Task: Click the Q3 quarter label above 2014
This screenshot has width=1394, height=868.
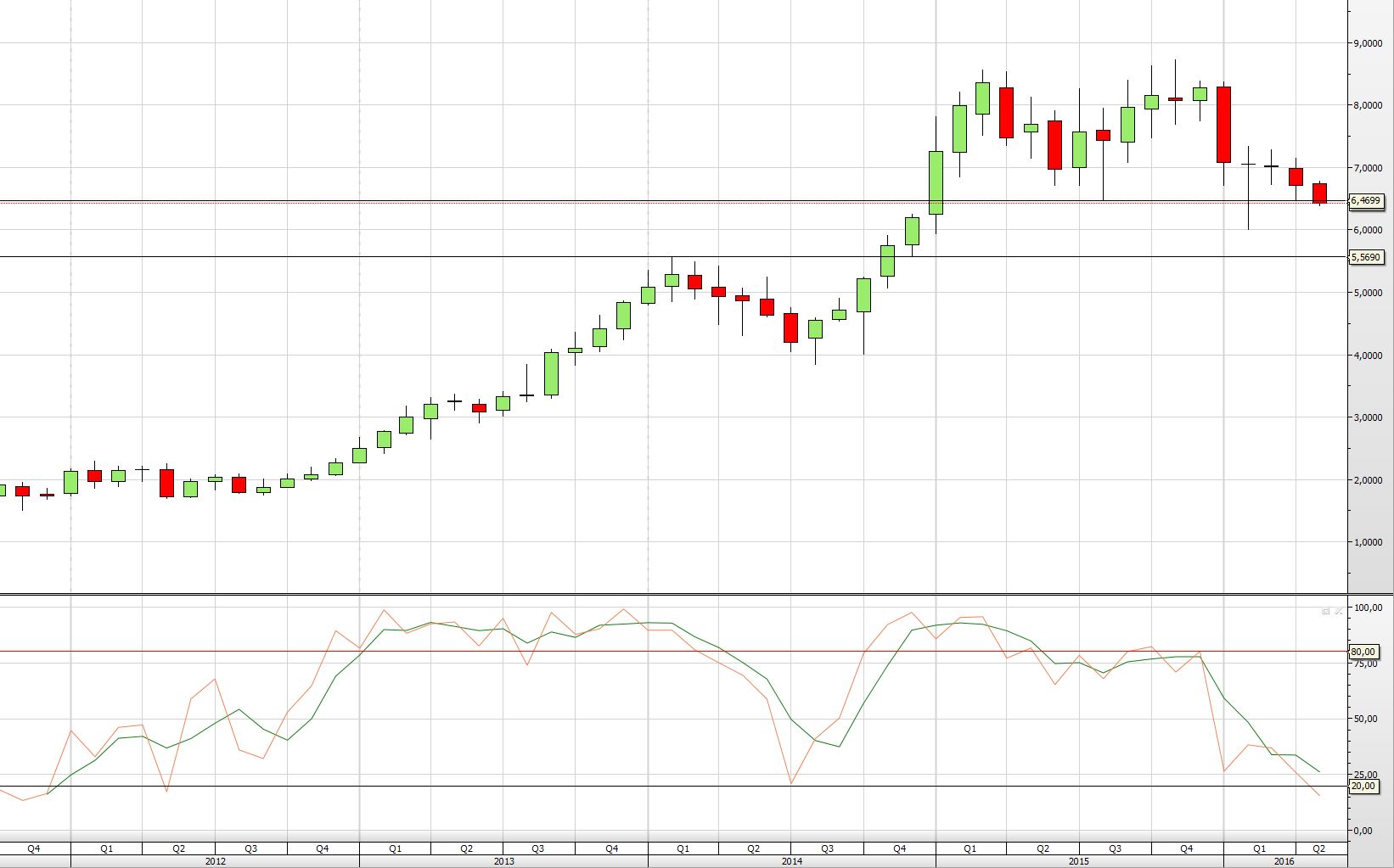Action: pos(827,848)
